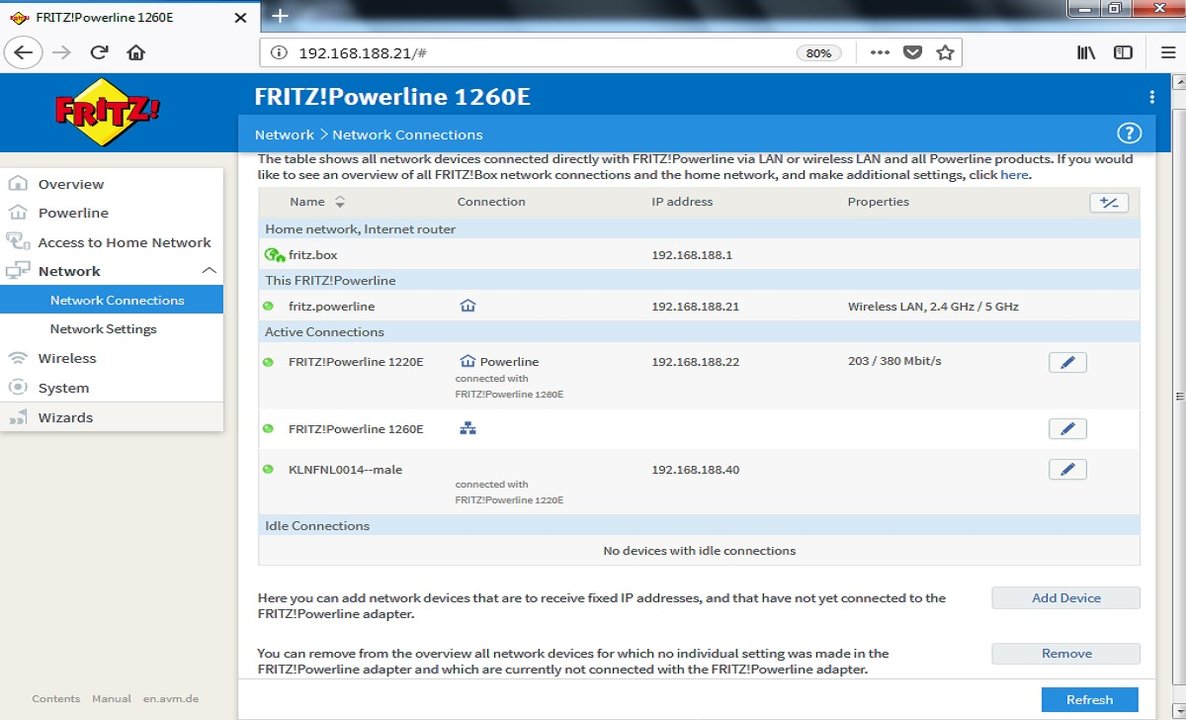Image resolution: width=1186 pixels, height=720 pixels.
Task: Click the IP address column header
Action: pyautogui.click(x=681, y=202)
